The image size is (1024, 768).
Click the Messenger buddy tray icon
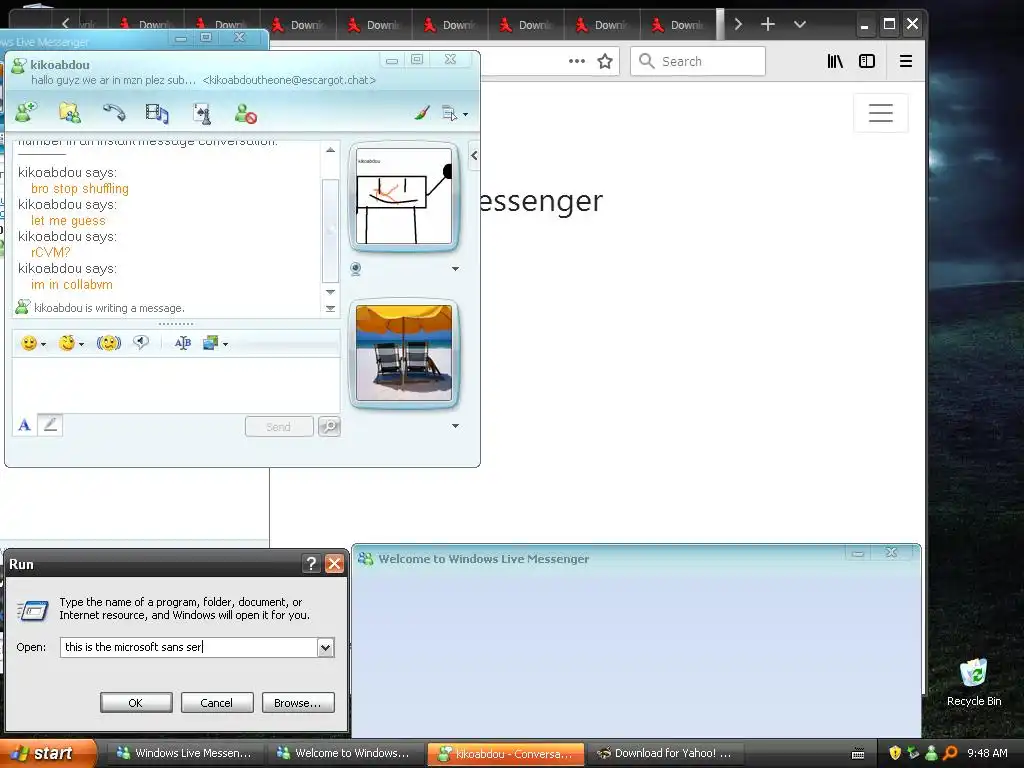point(932,753)
